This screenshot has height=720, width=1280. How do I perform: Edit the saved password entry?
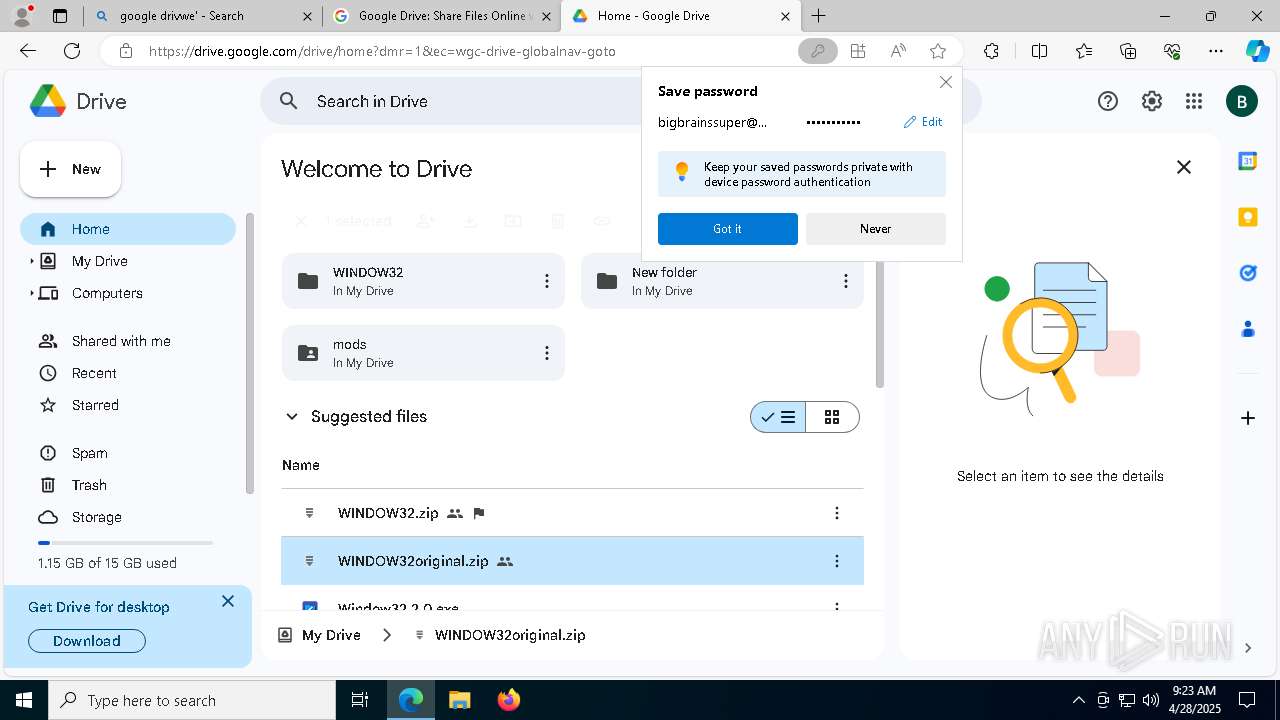pyautogui.click(x=923, y=122)
